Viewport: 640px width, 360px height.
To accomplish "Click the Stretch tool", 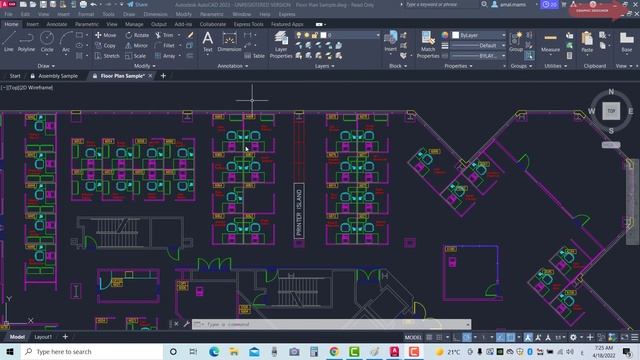I will pyautogui.click(x=107, y=56).
